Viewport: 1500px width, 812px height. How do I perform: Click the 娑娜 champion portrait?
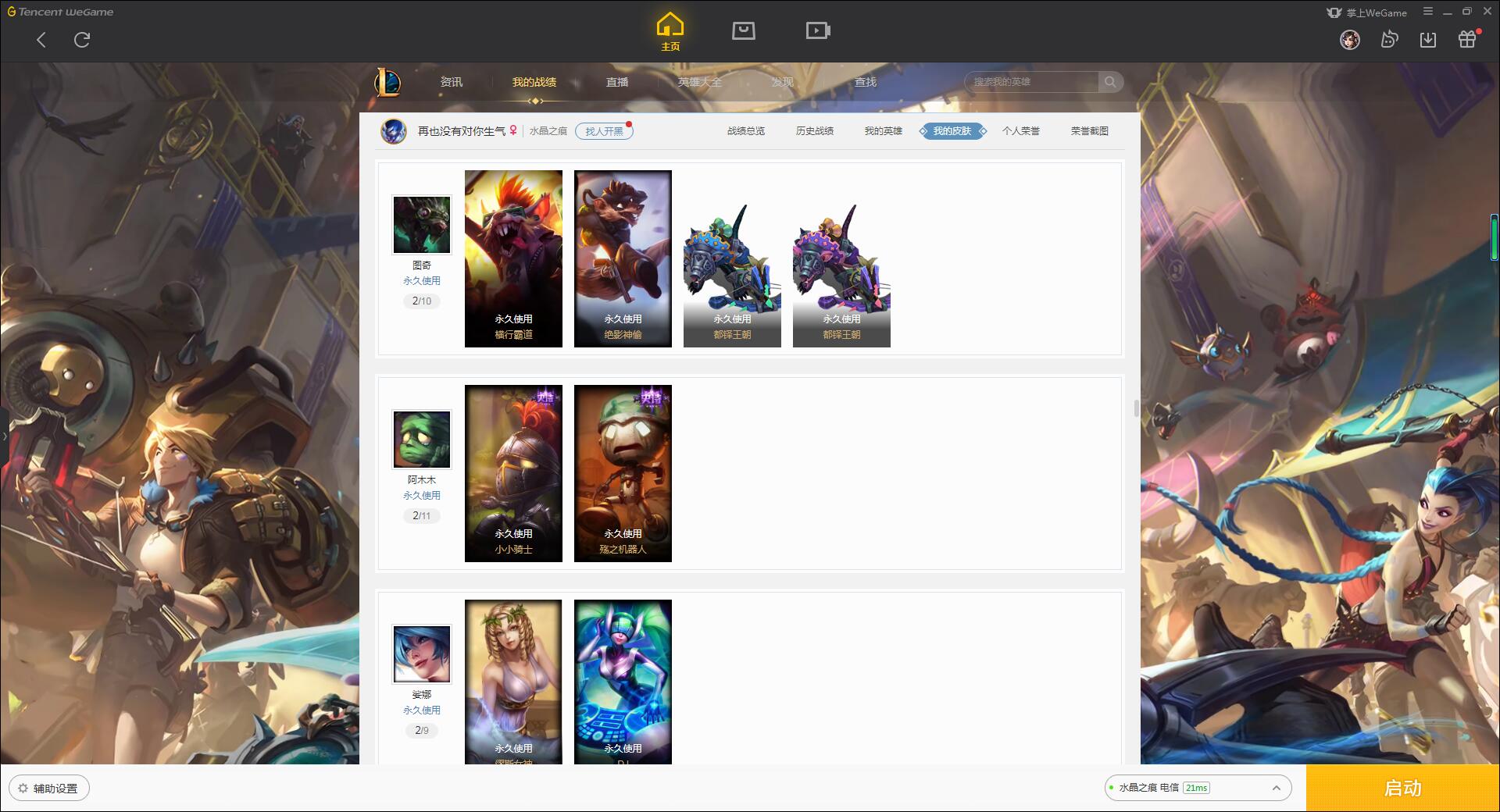coord(422,654)
